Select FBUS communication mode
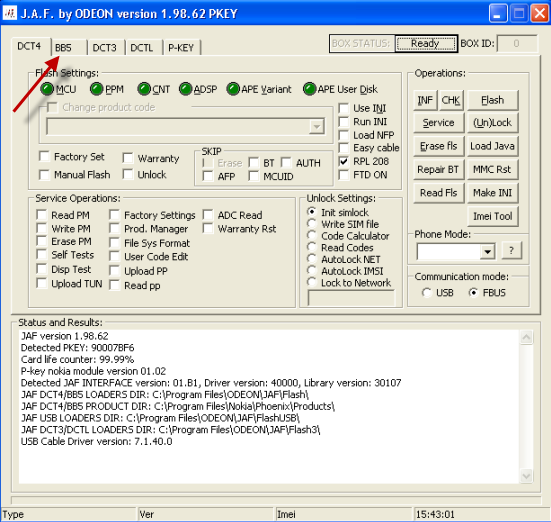 click(473, 292)
